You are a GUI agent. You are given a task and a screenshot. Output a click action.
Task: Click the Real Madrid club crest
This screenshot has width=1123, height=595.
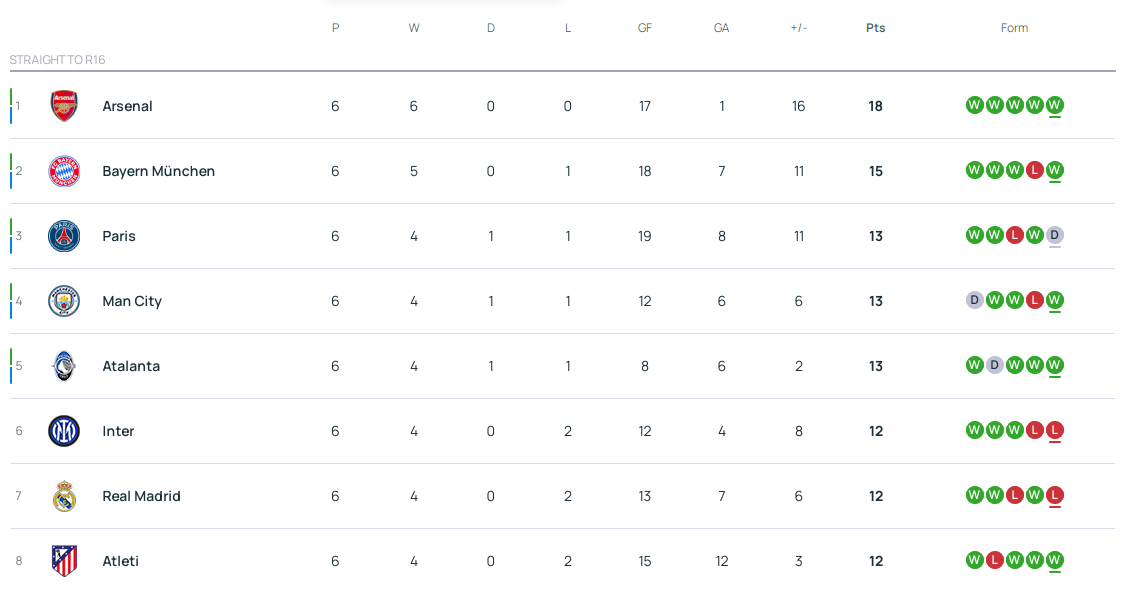tap(64, 496)
